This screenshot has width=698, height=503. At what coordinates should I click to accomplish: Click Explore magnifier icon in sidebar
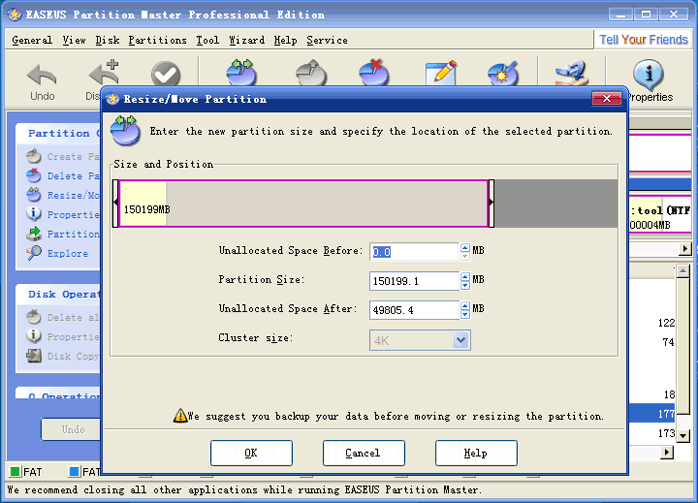[x=34, y=253]
